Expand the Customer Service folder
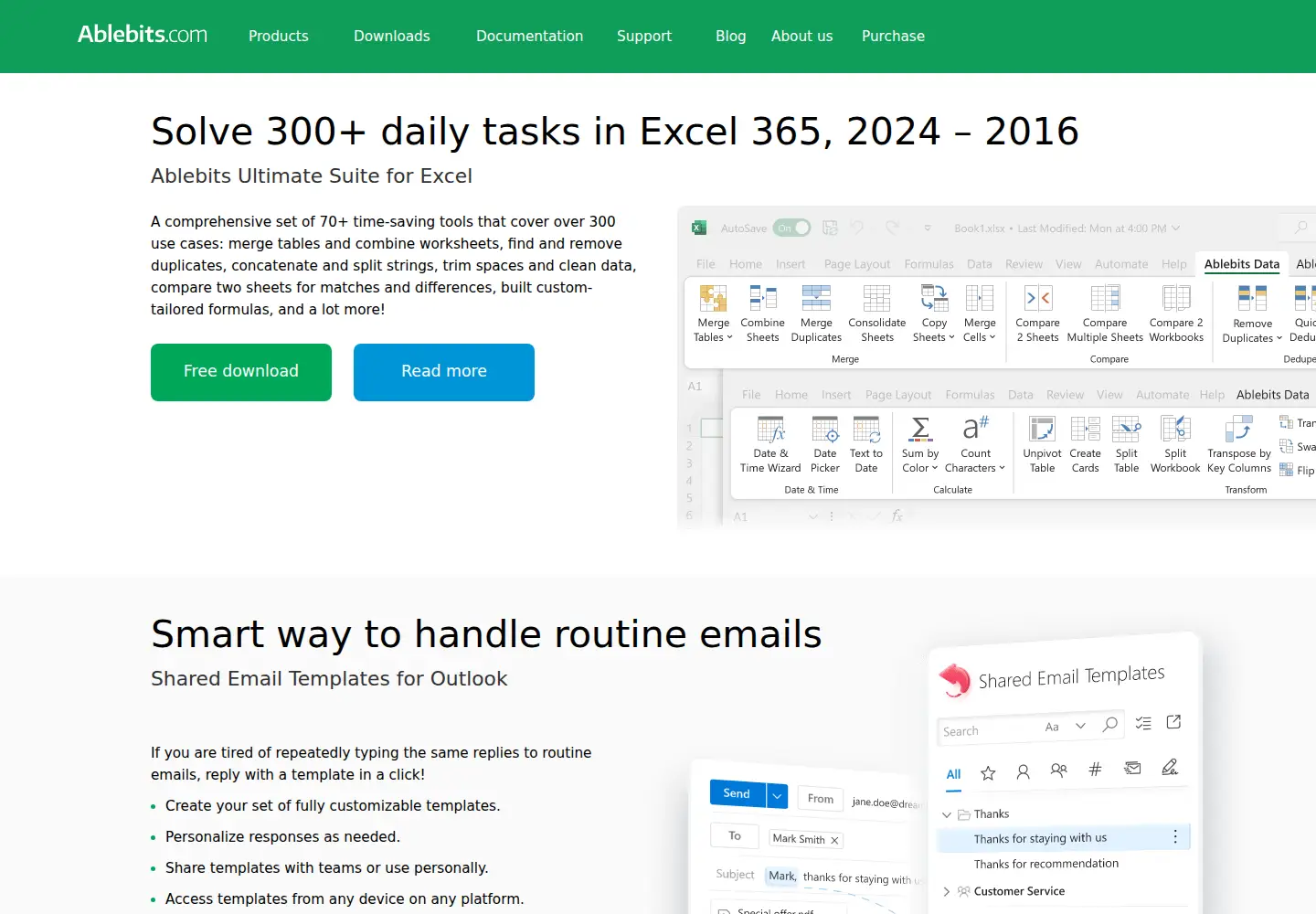This screenshot has height=914, width=1316. pos(947,891)
